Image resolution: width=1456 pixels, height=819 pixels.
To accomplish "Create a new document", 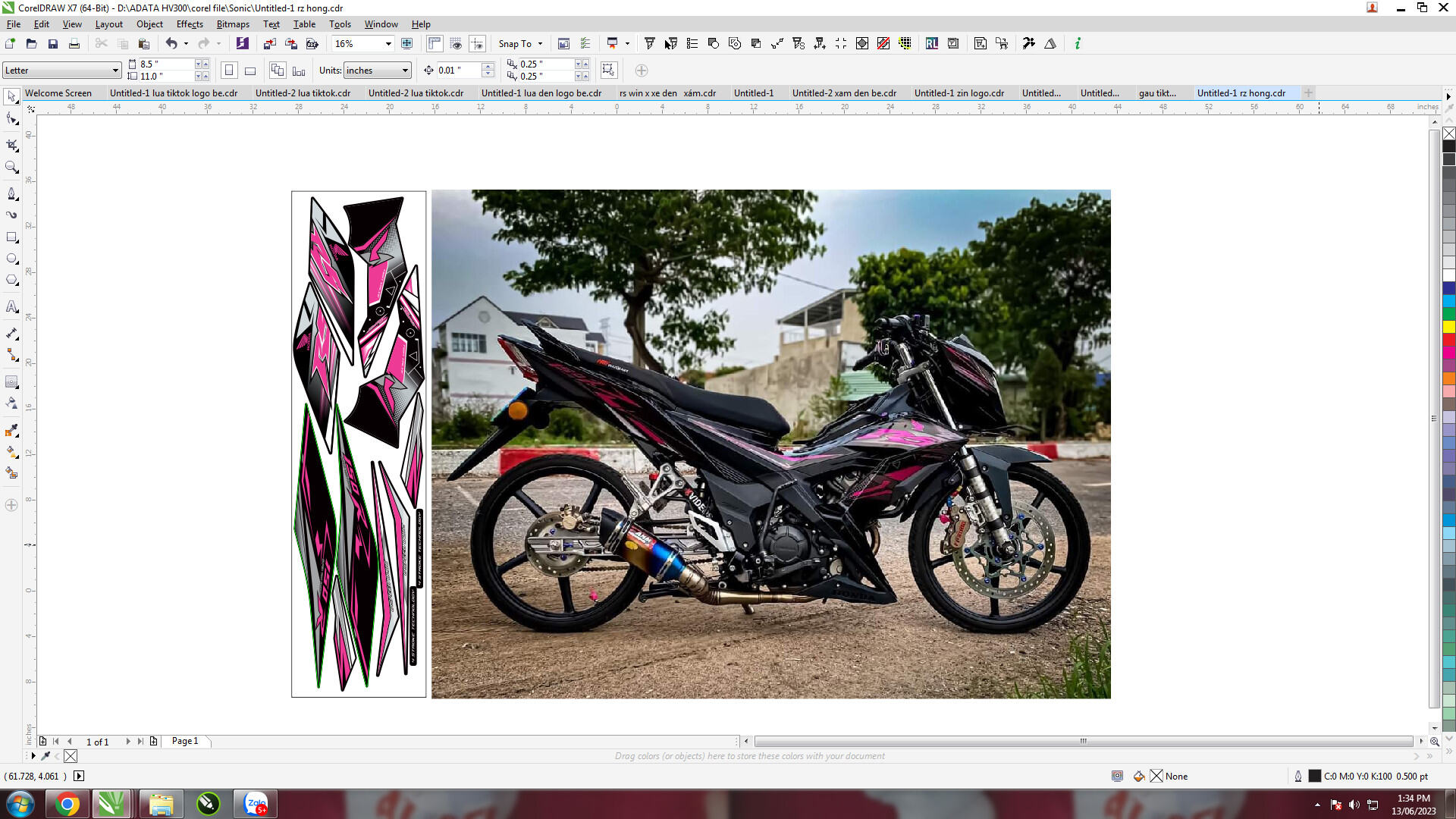I will point(10,44).
